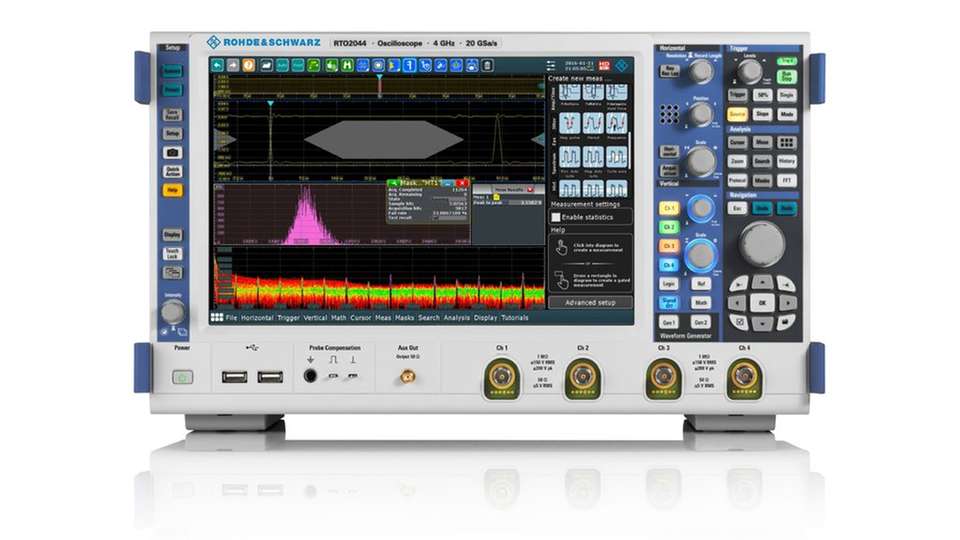Select the Pos. duty cycle measurement icon
Image resolution: width=960 pixels, height=540 pixels.
pyautogui.click(x=569, y=157)
